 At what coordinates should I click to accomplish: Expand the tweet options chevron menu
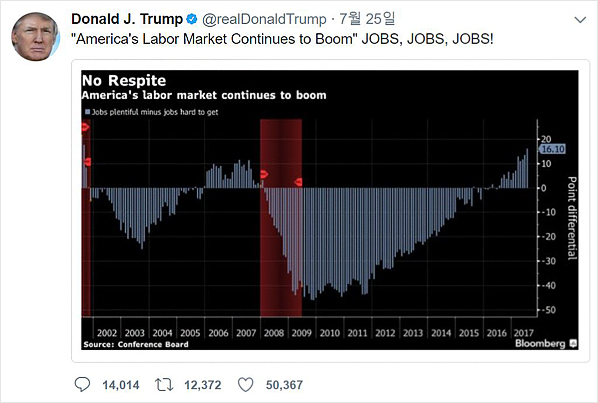[580, 20]
